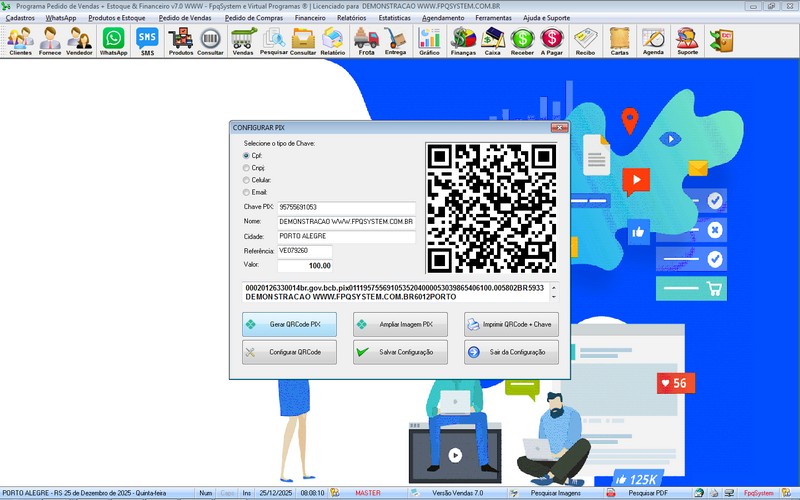
Task: Click the Configurar QRCode button
Action: [x=289, y=352]
